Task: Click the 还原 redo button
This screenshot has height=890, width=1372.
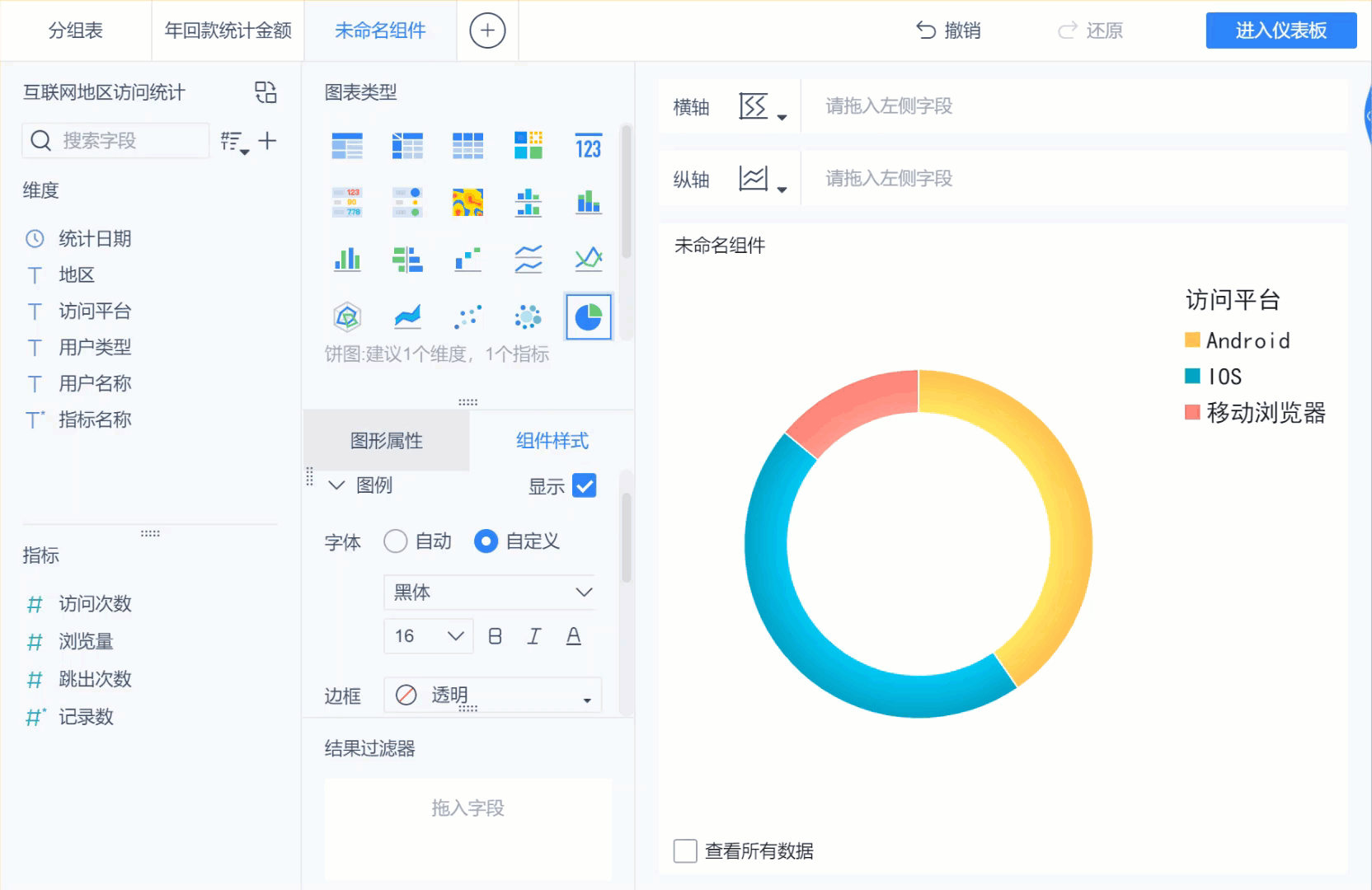Action: (x=1090, y=30)
